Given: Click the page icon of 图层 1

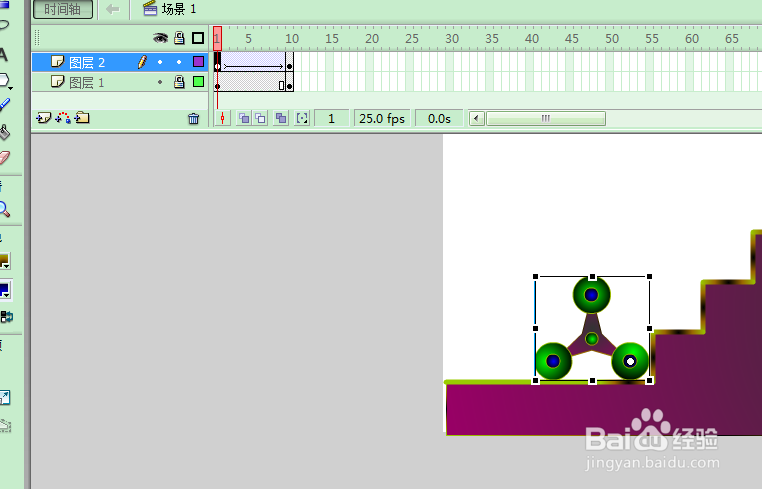Looking at the screenshot, I should coord(57,81).
